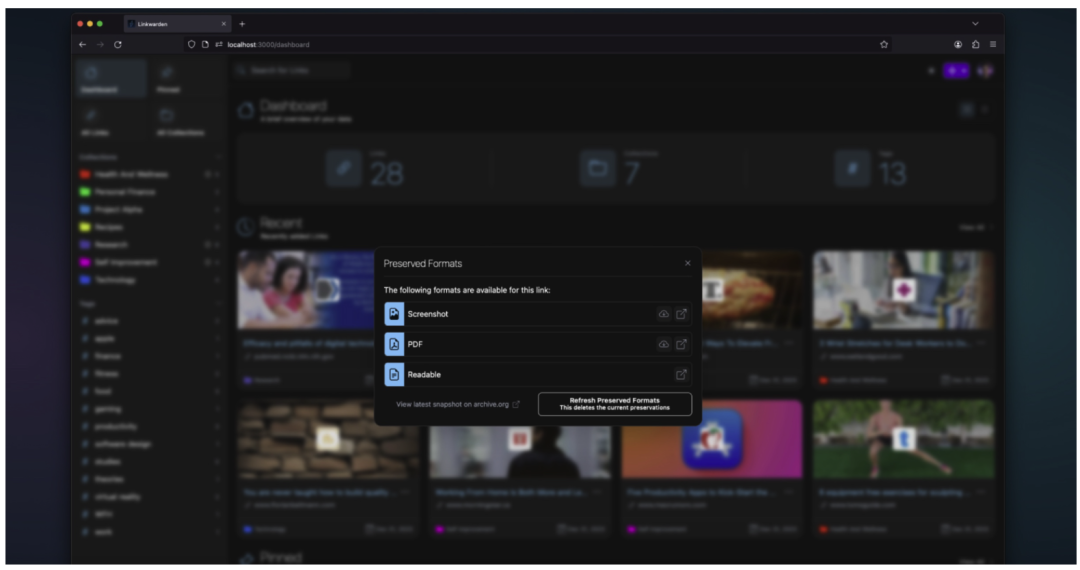The height and width of the screenshot is (570, 1080).
Task: Click the Refresh Preserved Formats button
Action: click(x=614, y=404)
